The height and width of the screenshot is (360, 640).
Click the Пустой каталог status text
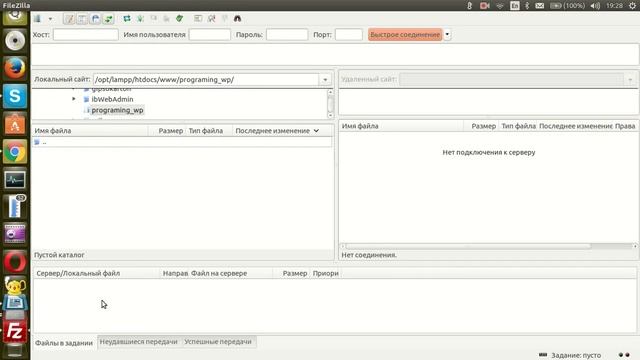click(x=59, y=255)
